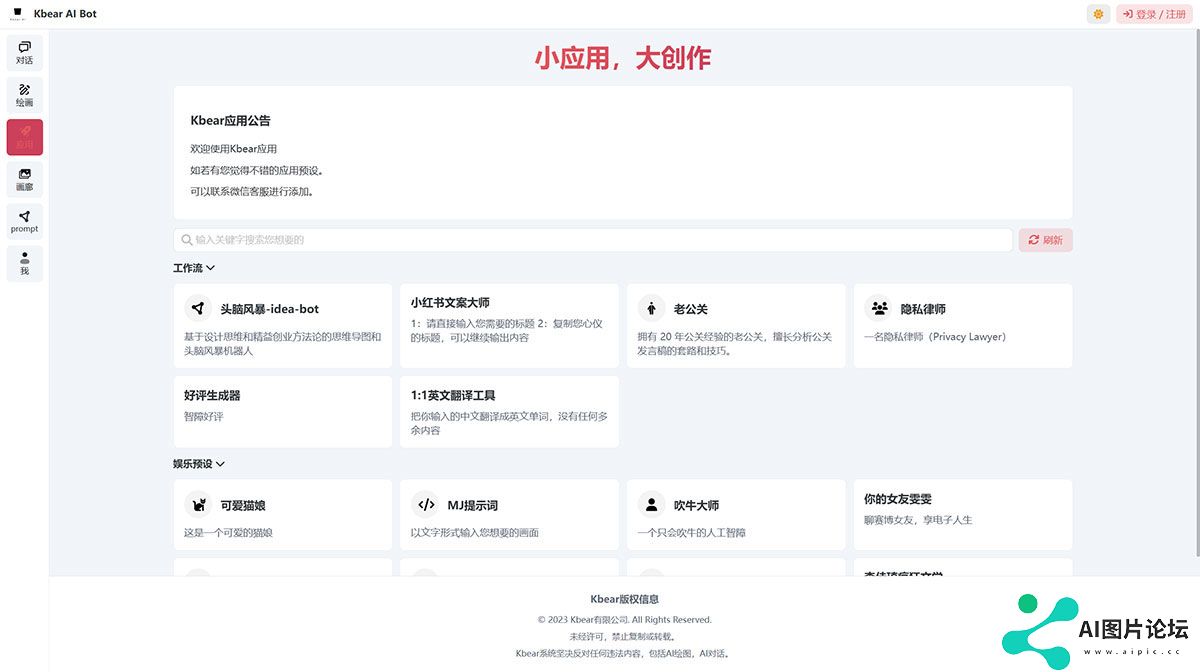The image size is (1200, 672).
Task: Click the 登录 / 注册 login button
Action: (x=1154, y=14)
